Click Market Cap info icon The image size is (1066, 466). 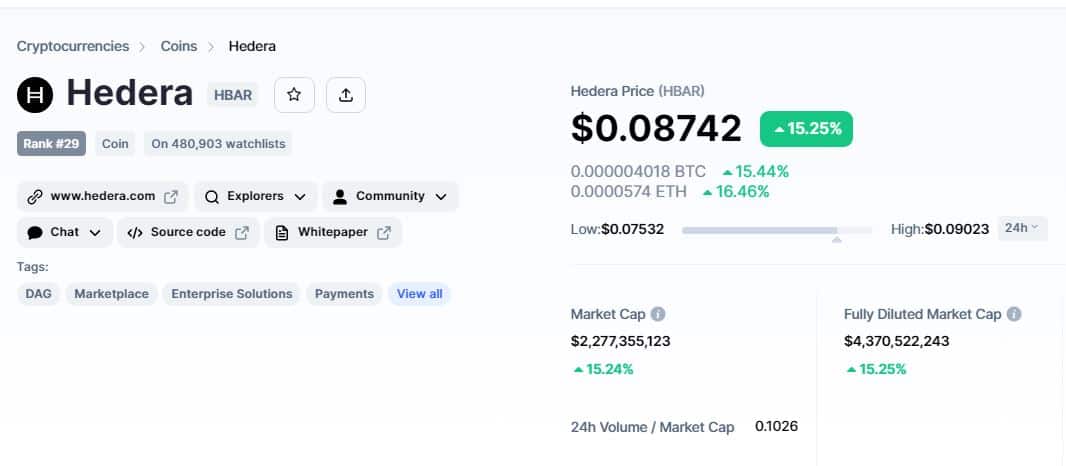coord(657,314)
